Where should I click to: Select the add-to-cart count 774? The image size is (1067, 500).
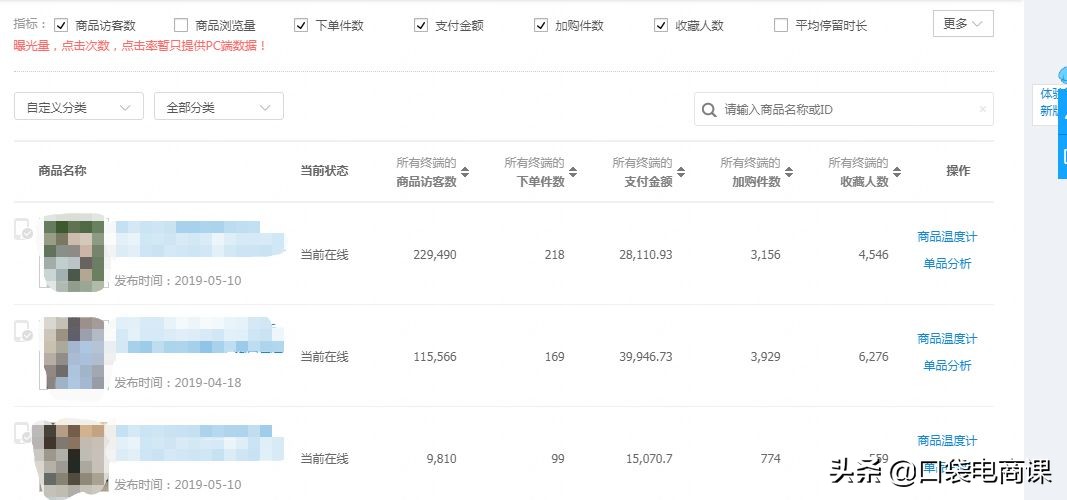(x=770, y=459)
